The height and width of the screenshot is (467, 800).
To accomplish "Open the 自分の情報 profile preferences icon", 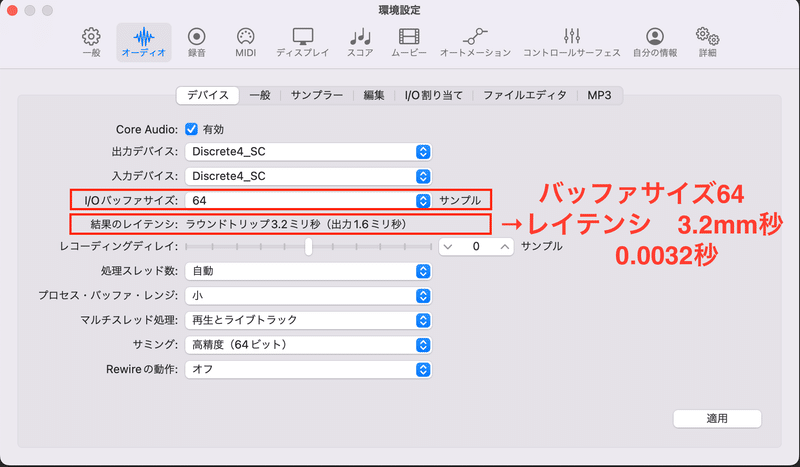I will pos(655,42).
